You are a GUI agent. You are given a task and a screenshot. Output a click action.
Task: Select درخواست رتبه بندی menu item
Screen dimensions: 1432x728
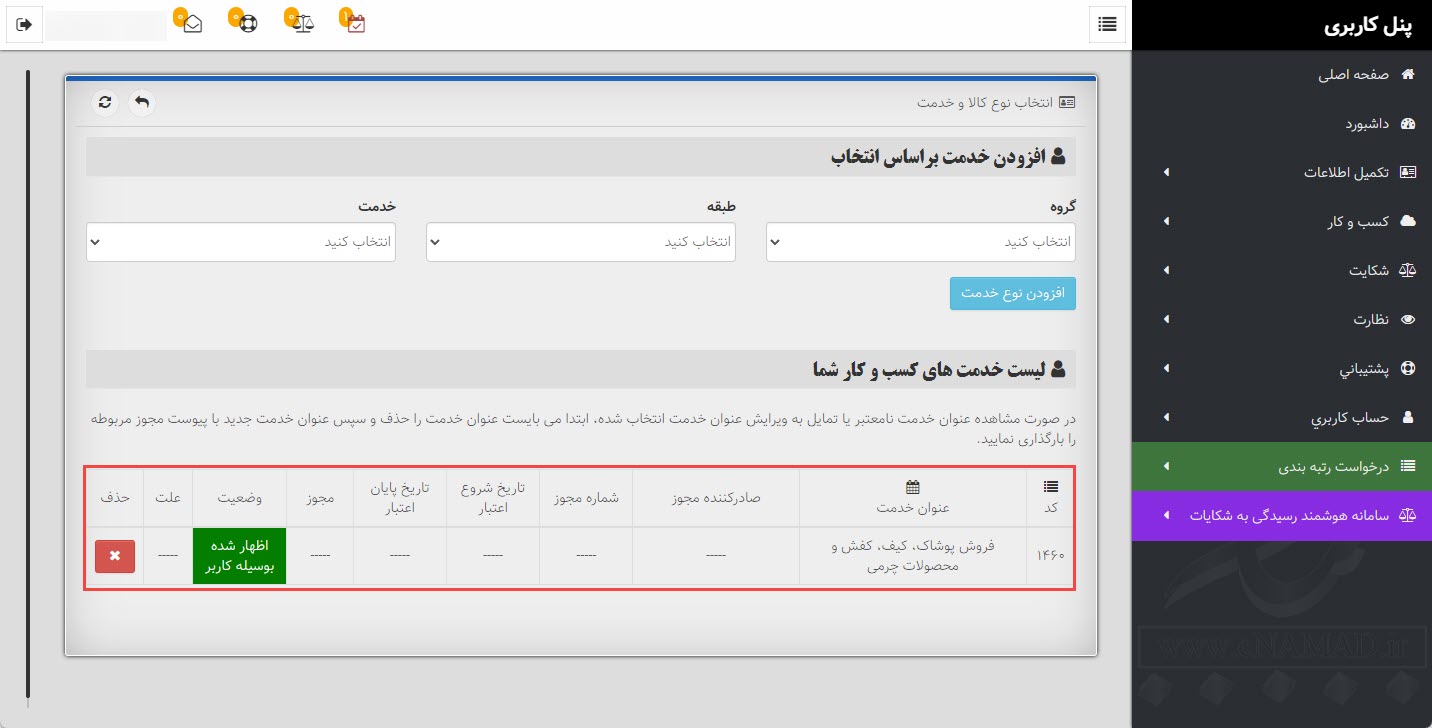(1282, 466)
